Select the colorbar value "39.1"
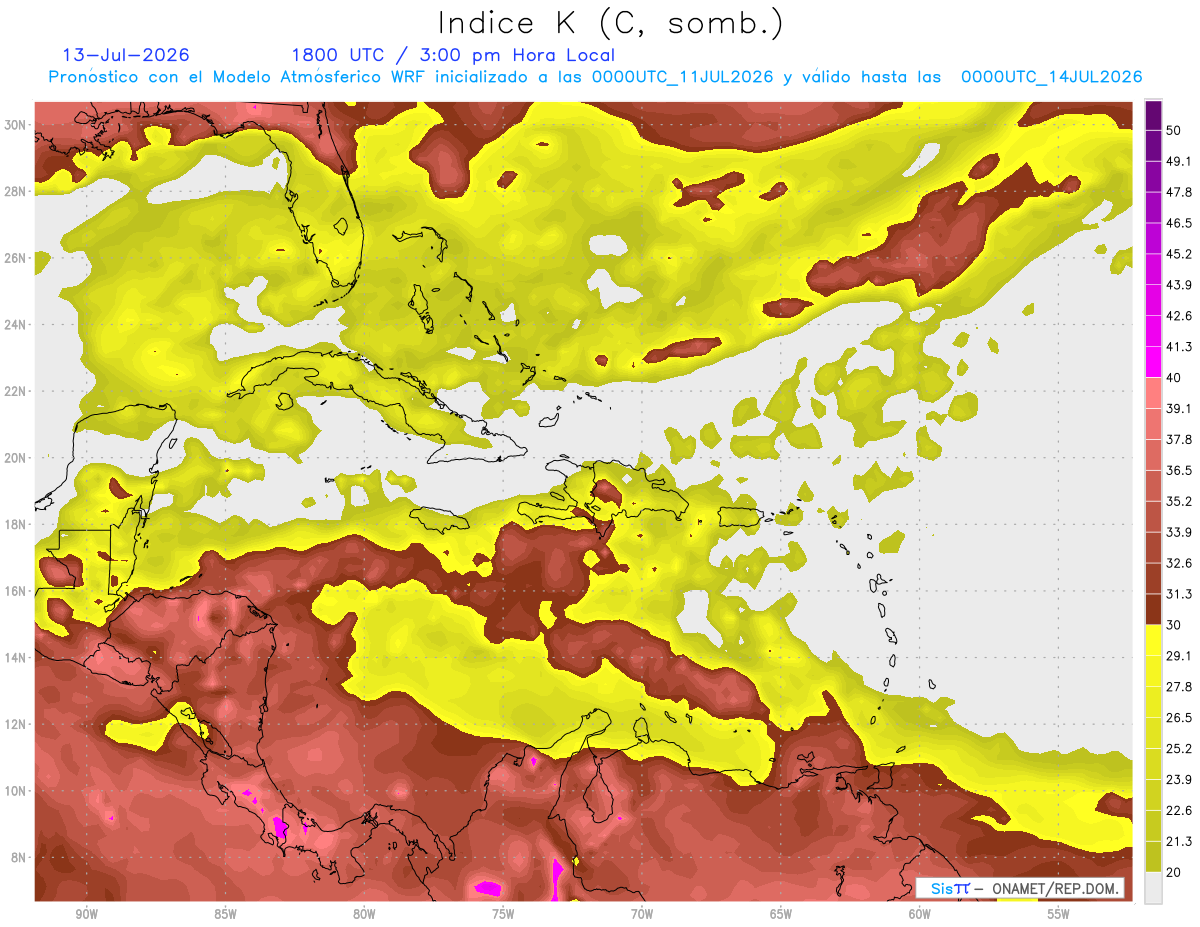 point(1179,408)
